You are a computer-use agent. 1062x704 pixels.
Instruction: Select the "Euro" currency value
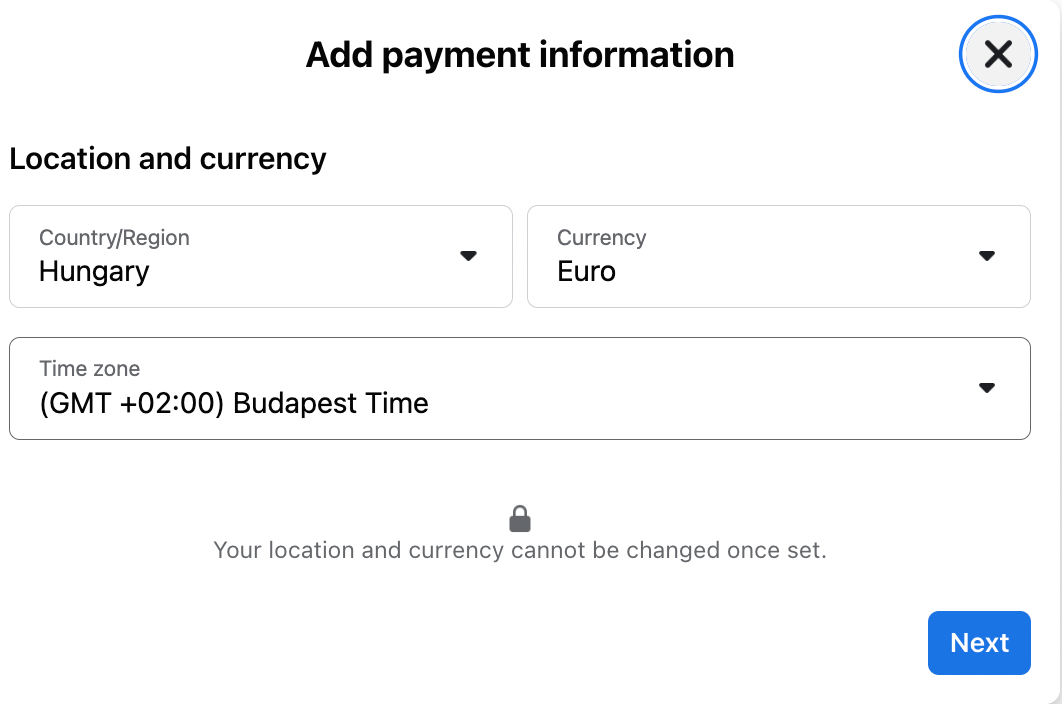click(x=586, y=272)
